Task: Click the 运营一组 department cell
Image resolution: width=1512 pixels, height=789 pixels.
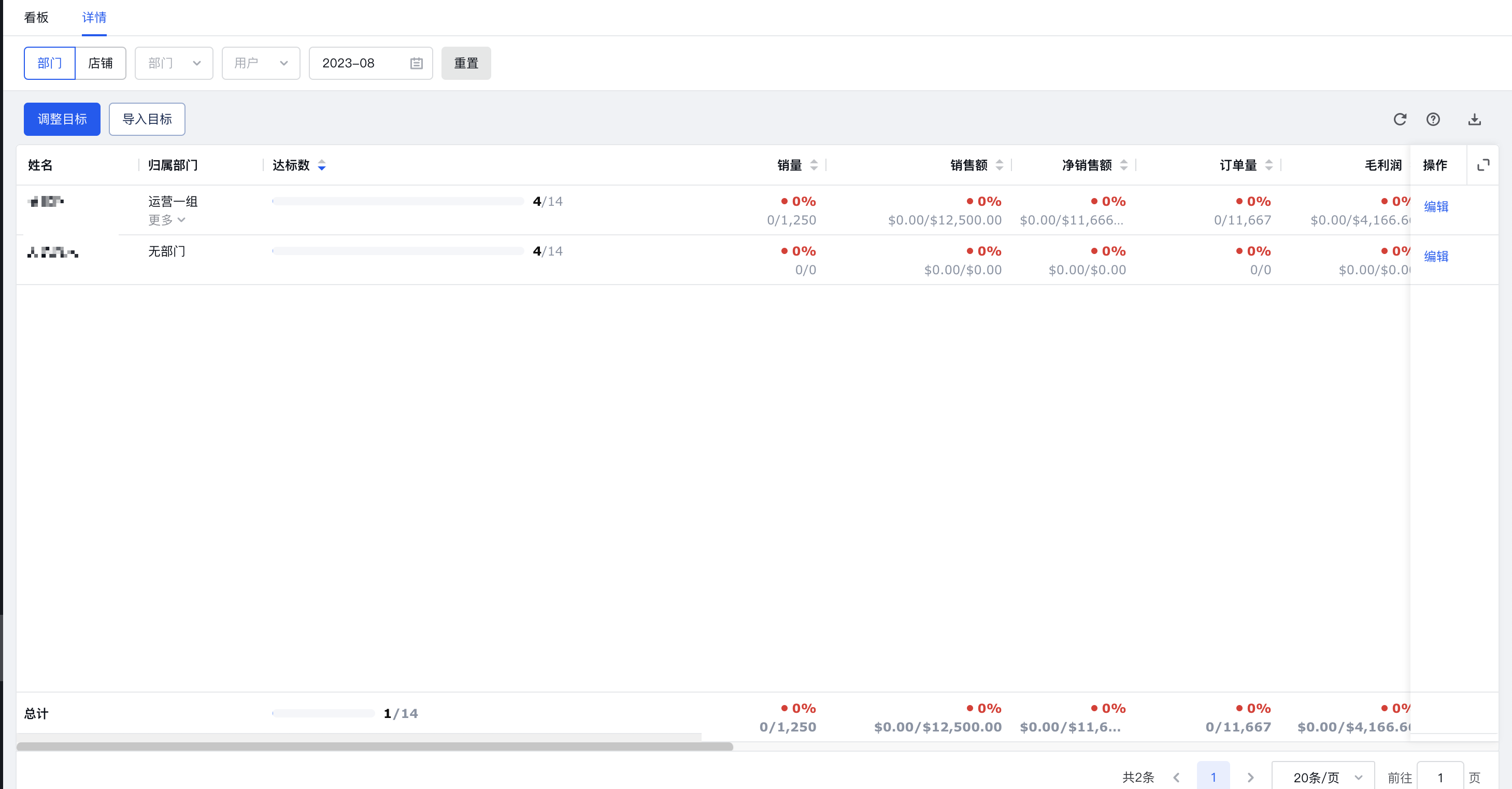Action: [173, 201]
